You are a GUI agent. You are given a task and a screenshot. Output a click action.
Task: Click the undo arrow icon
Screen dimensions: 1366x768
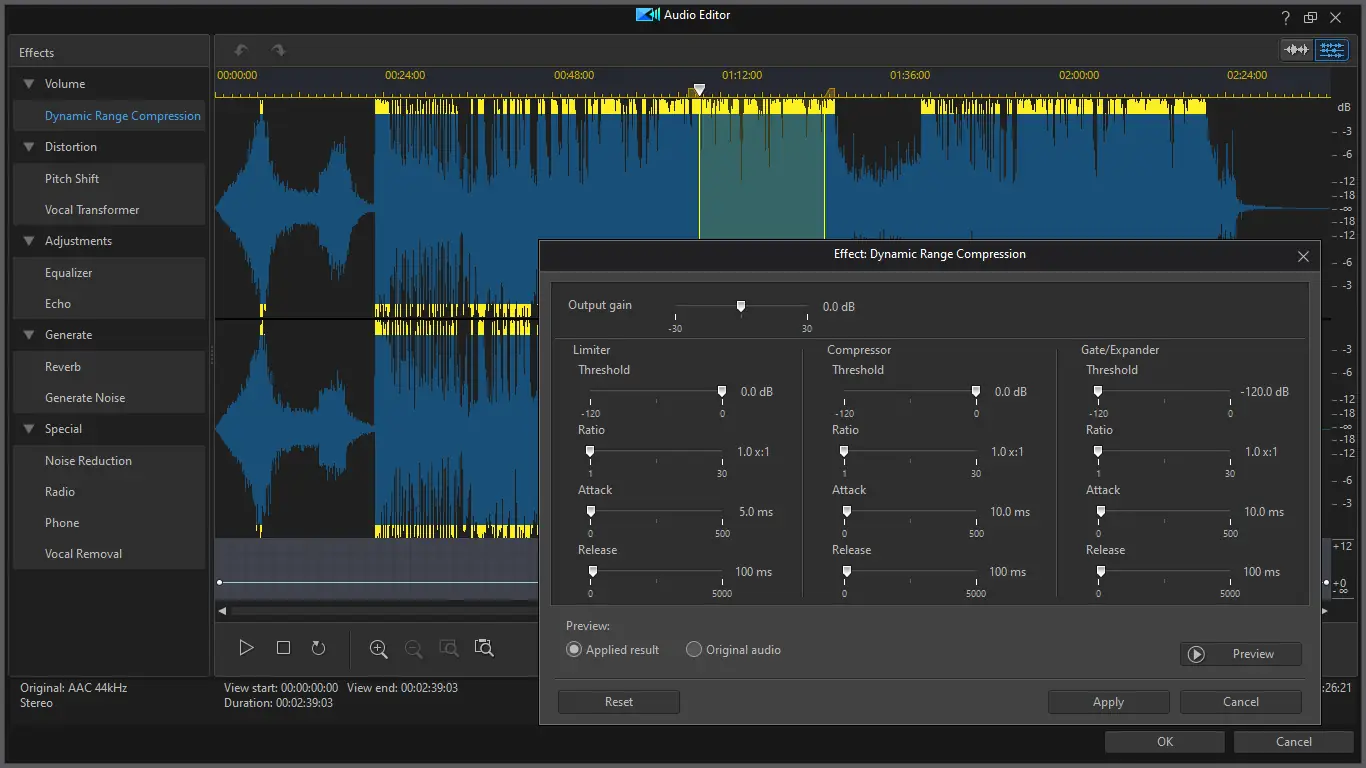(240, 50)
